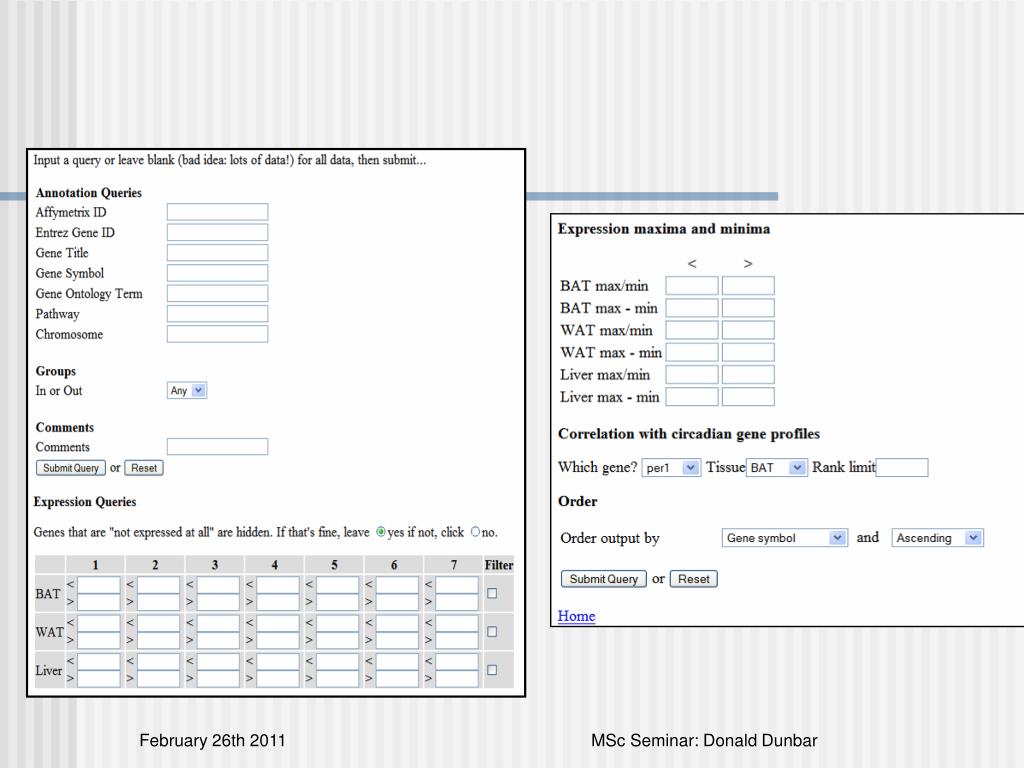Click Liver column 7 greater-than field
This screenshot has width=1024, height=768.
click(457, 679)
